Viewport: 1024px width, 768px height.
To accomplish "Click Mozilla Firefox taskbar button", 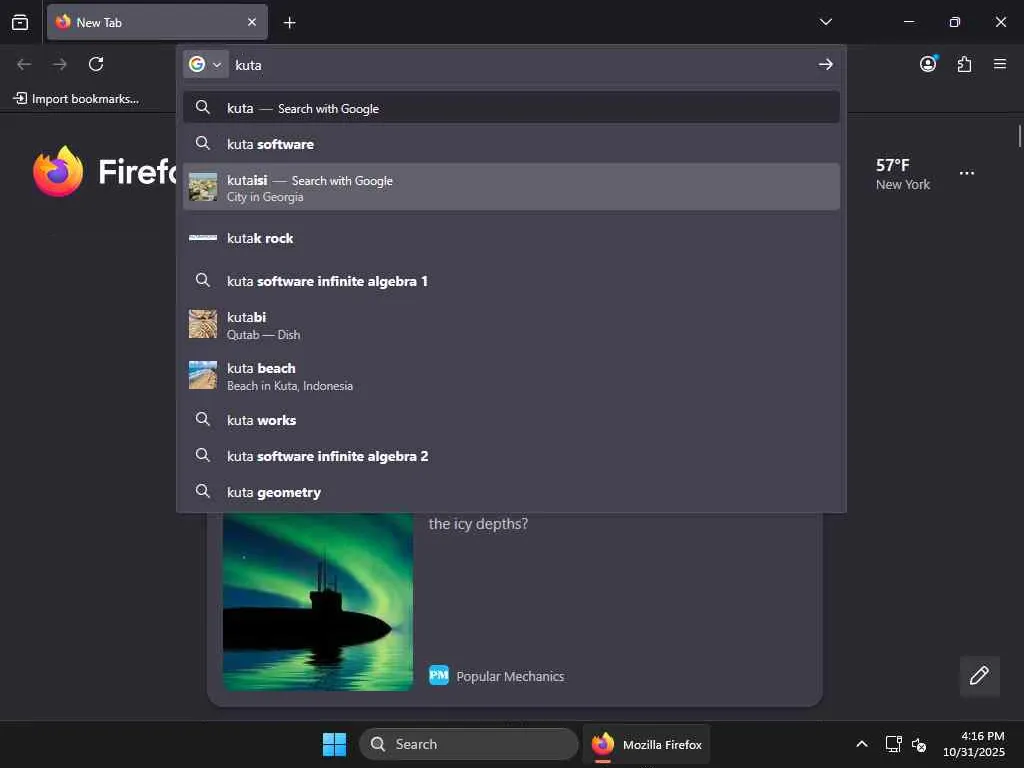I will pyautogui.click(x=647, y=744).
